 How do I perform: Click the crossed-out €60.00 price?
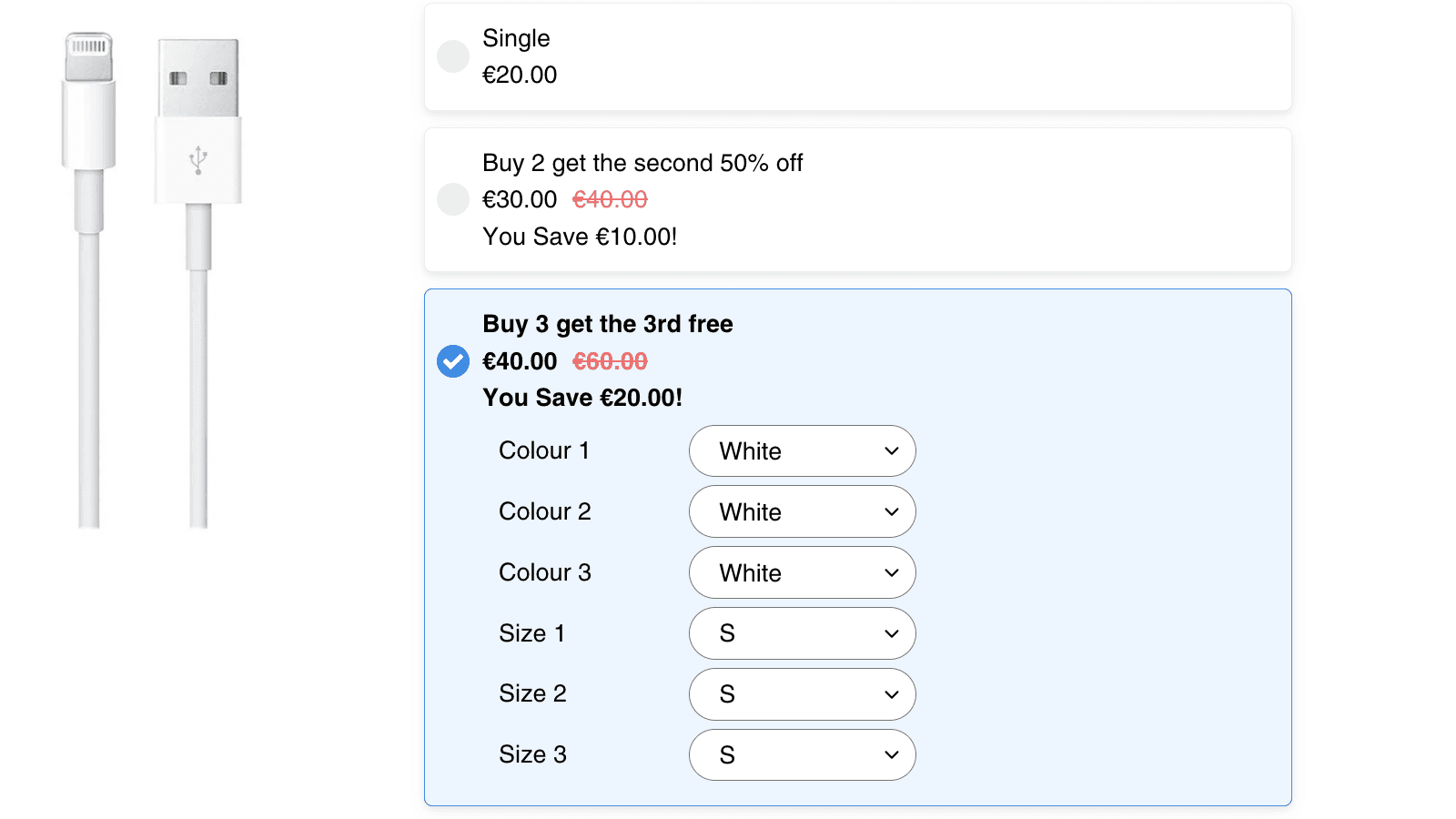(610, 361)
